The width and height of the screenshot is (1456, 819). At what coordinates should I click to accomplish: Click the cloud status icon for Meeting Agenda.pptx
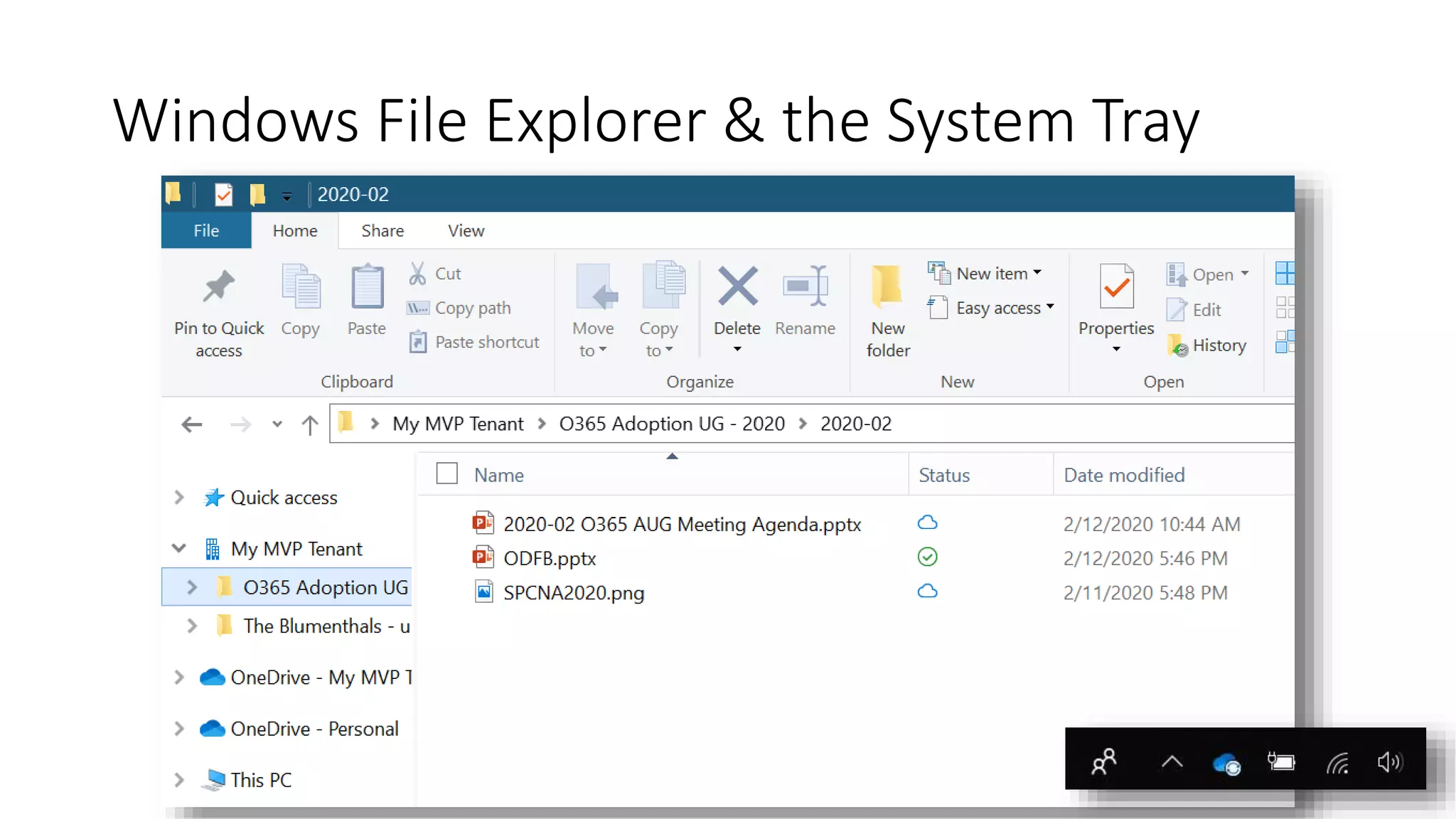pyautogui.click(x=927, y=523)
